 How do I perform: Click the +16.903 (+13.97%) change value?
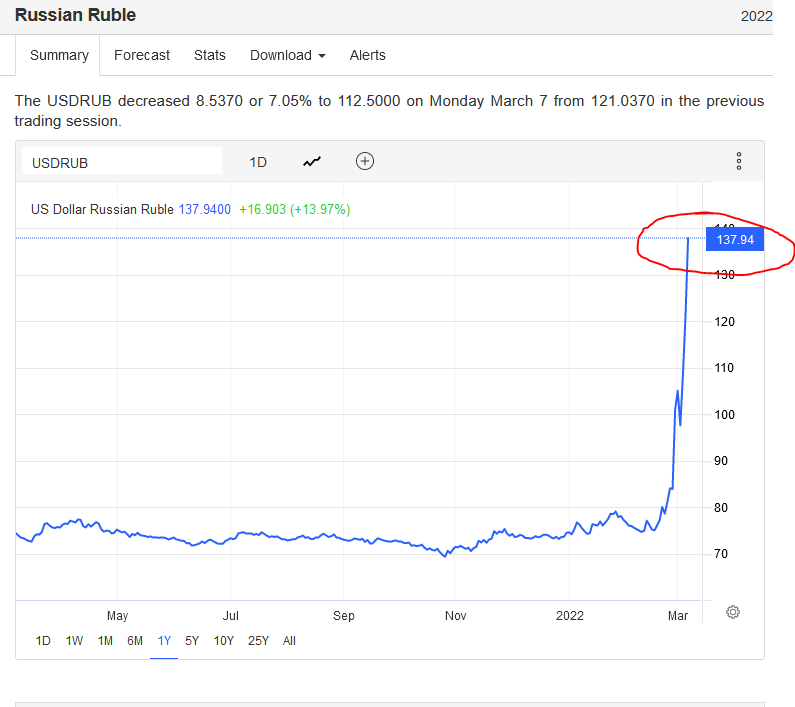pyautogui.click(x=295, y=209)
